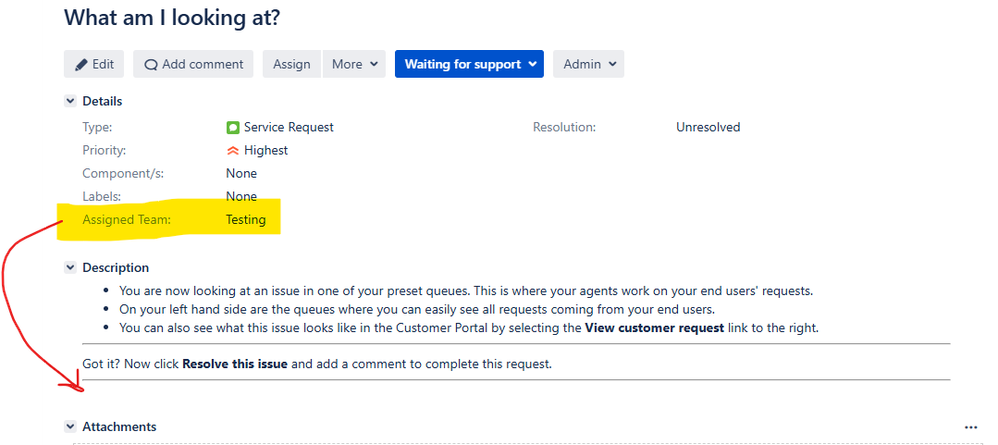This screenshot has width=998, height=445.
Task: Click the issue title What am I looking at?
Action: (172, 17)
